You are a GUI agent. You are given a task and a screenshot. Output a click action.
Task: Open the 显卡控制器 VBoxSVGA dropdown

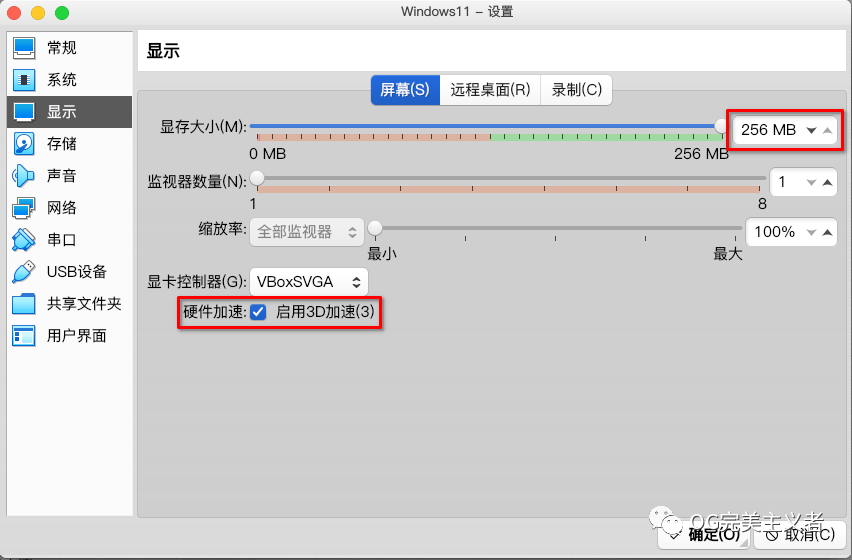309,282
